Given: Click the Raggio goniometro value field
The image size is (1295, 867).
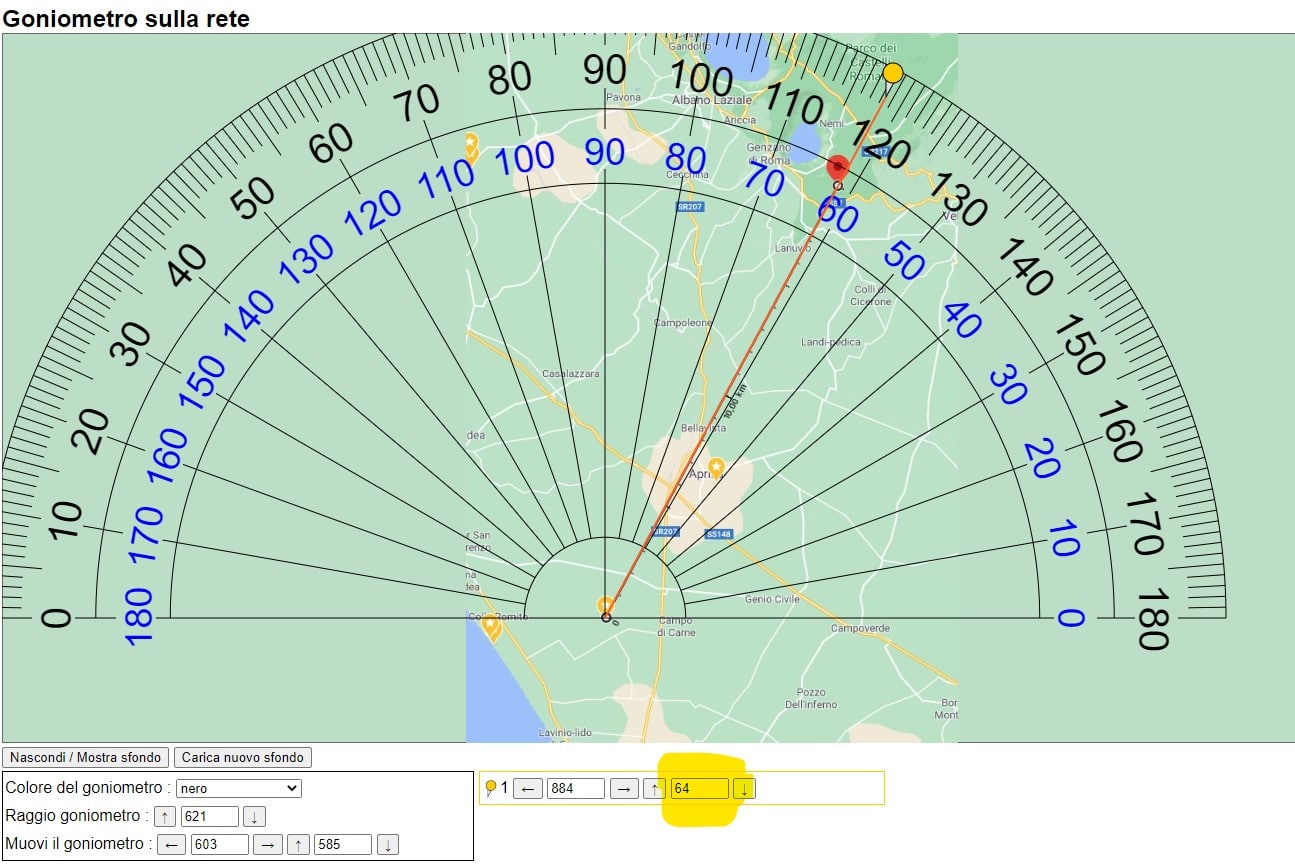Looking at the screenshot, I should [209, 816].
